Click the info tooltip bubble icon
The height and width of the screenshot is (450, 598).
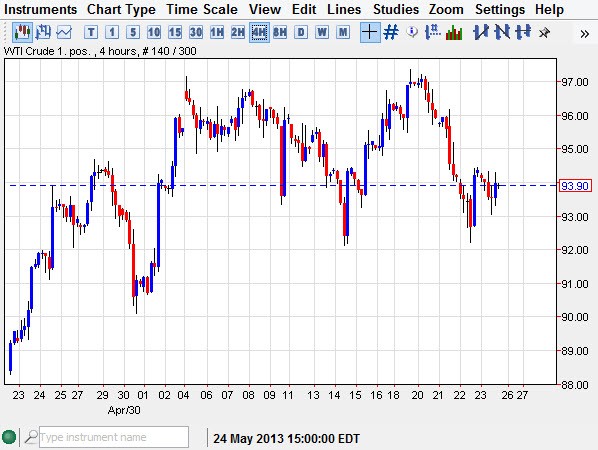[412, 32]
